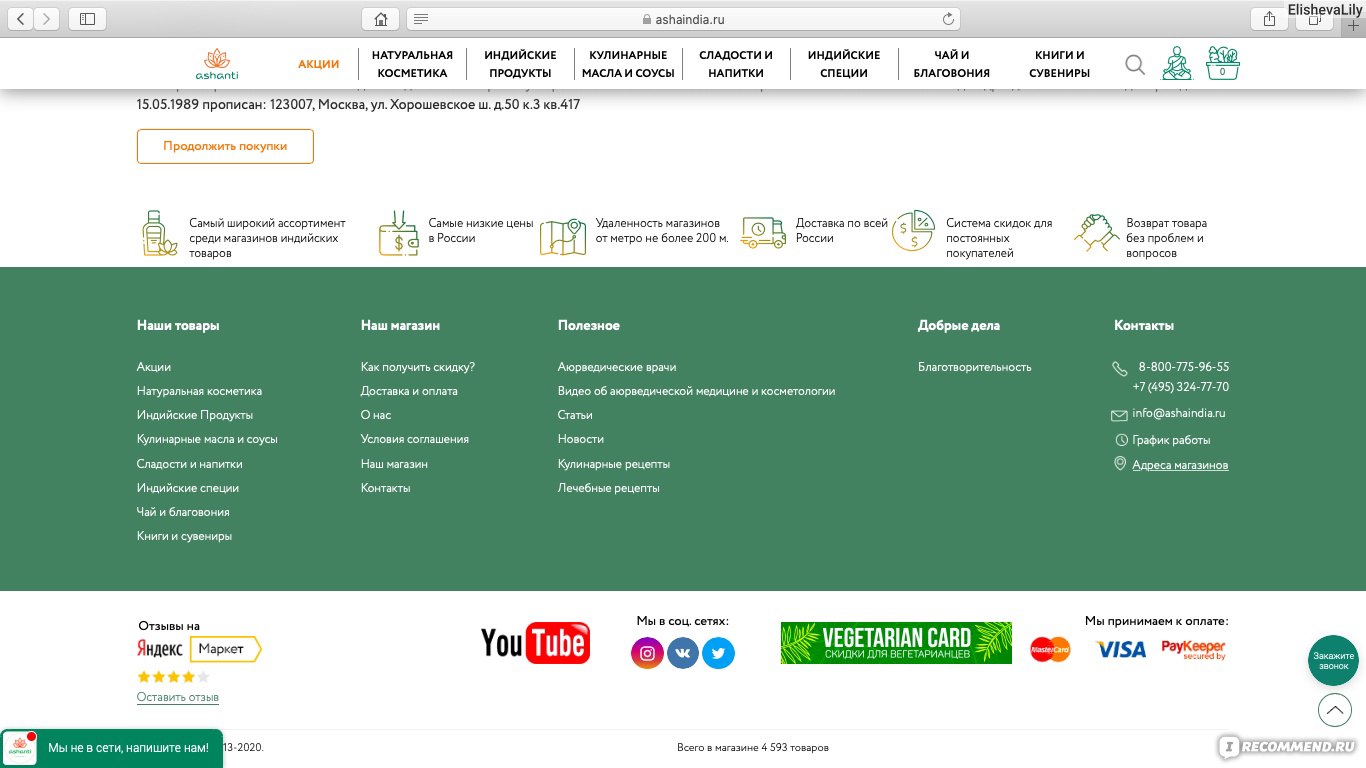This screenshot has height=768, width=1366.
Task: Click the VISA payment logo
Action: [x=1120, y=650]
